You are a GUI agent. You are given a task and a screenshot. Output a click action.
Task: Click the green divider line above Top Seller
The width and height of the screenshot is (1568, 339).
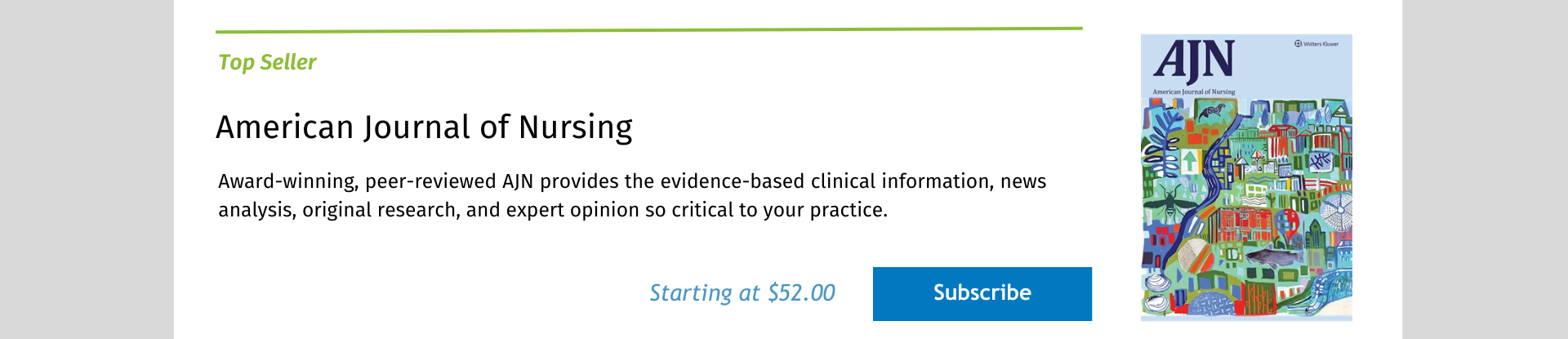point(649,30)
